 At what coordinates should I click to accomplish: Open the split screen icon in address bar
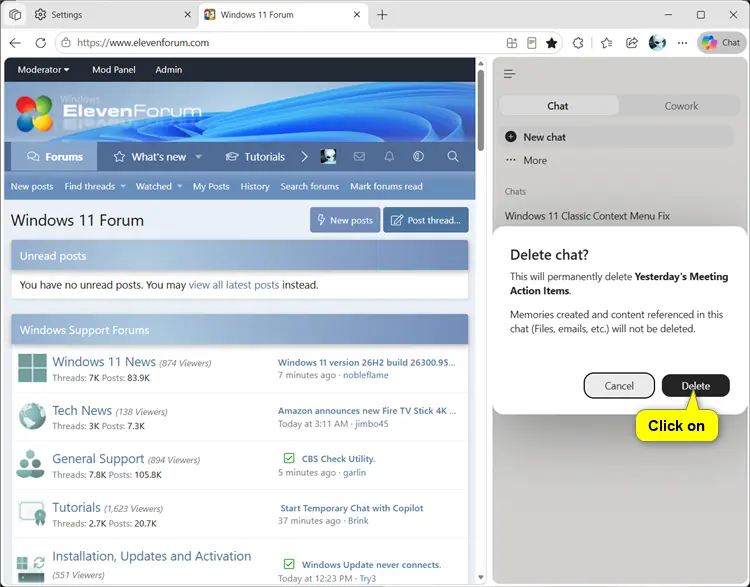[512, 43]
